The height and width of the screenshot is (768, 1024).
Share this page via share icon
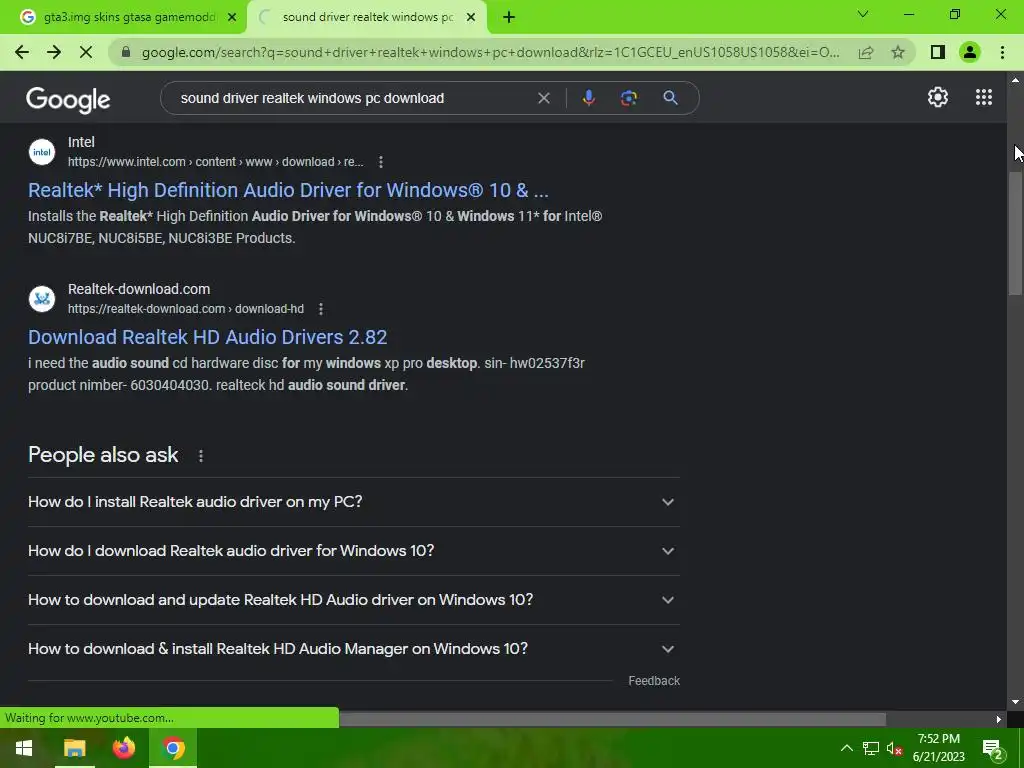[x=866, y=52]
